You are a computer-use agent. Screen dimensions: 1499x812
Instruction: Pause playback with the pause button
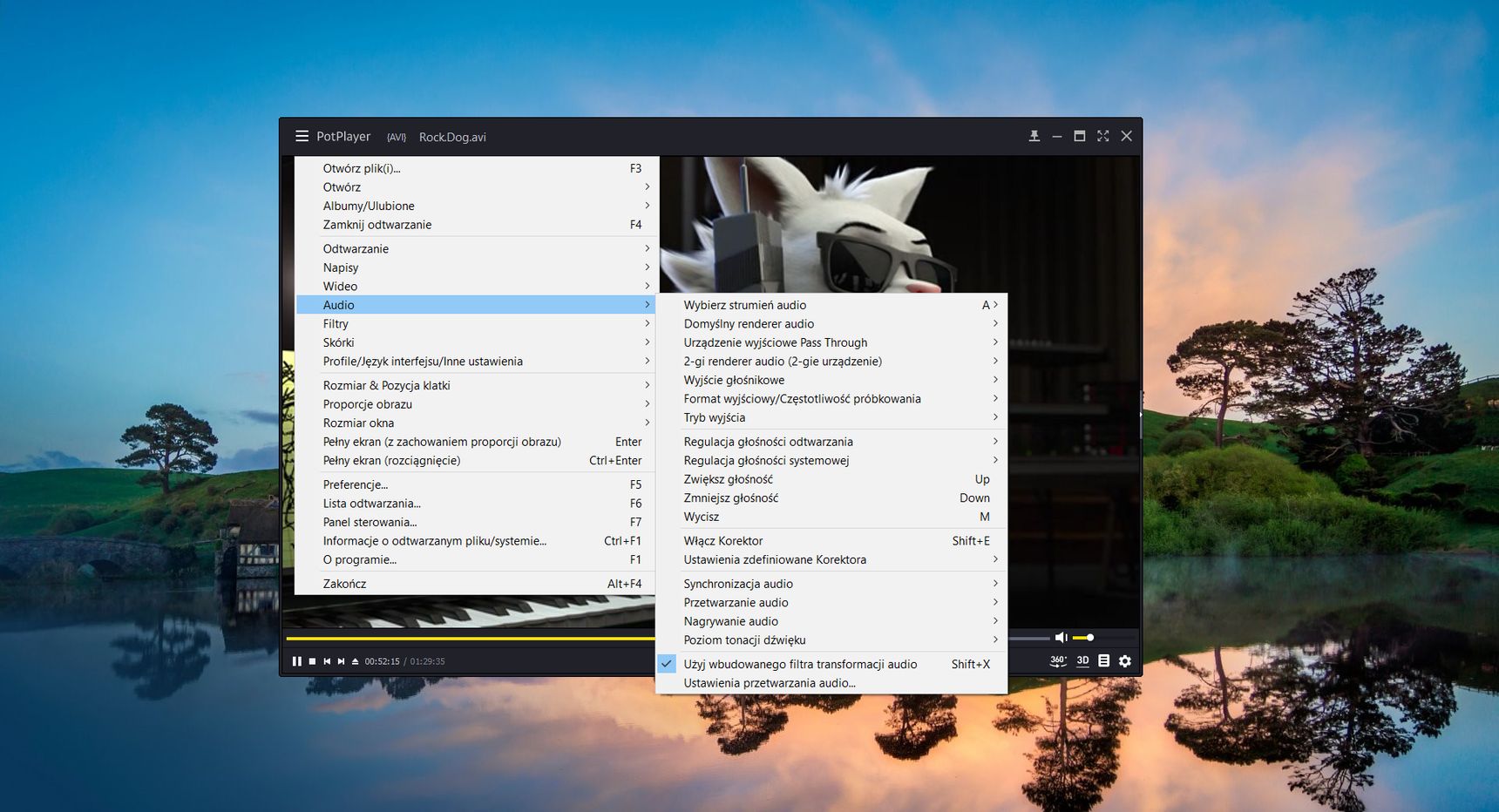point(296,661)
